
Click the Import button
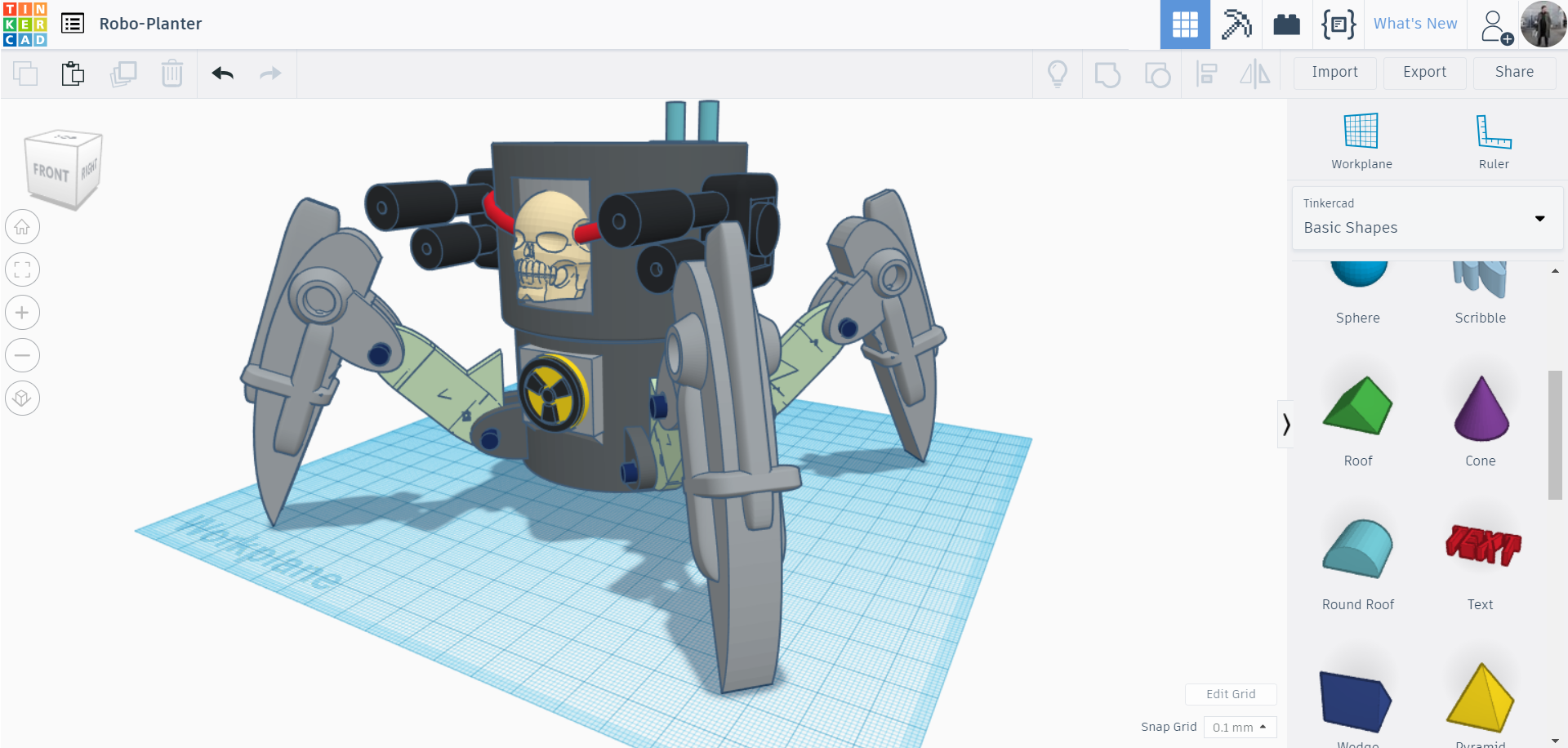pyautogui.click(x=1335, y=73)
